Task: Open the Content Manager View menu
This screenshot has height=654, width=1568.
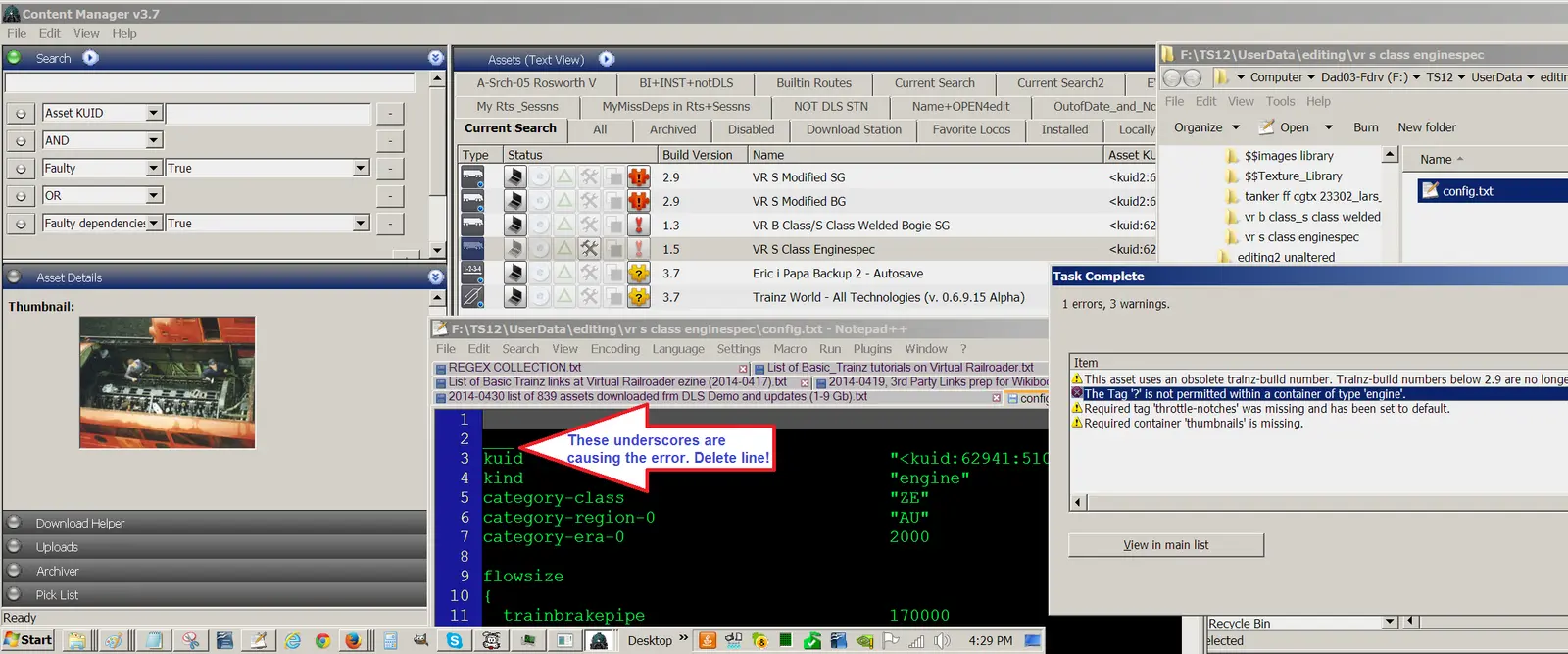Action: pyautogui.click(x=86, y=33)
